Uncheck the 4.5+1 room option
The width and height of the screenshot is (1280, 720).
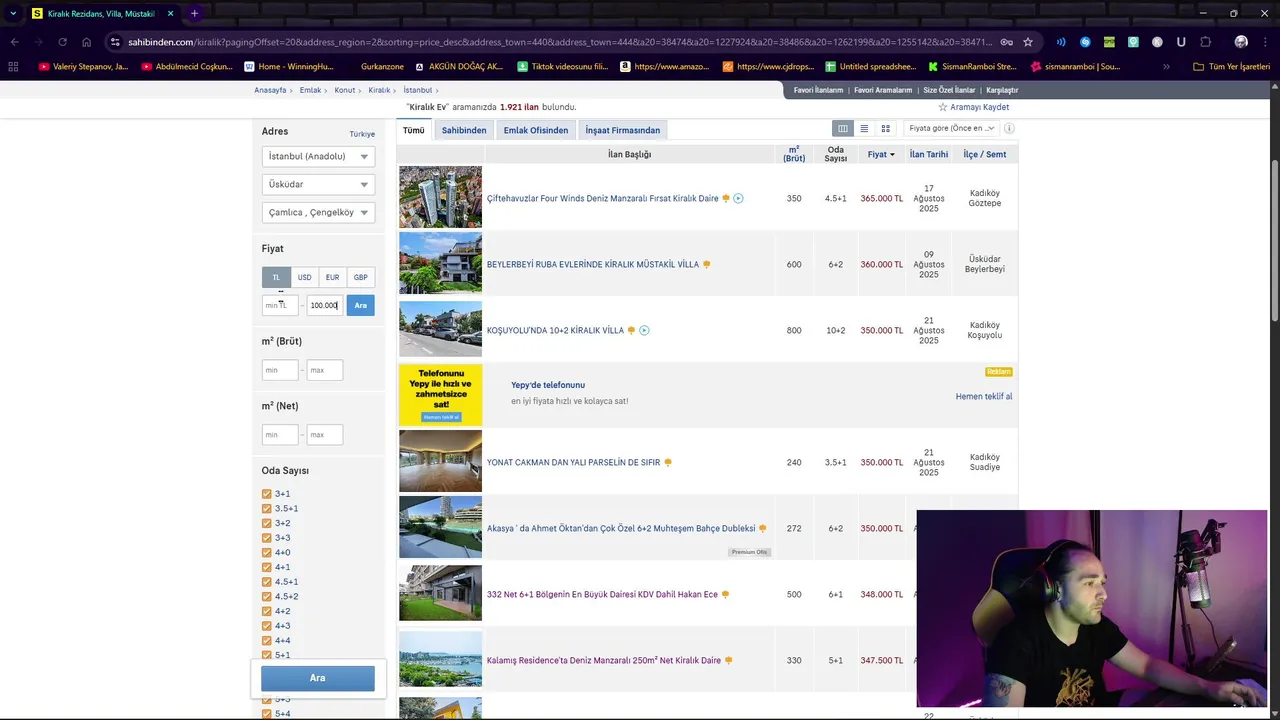(x=267, y=582)
